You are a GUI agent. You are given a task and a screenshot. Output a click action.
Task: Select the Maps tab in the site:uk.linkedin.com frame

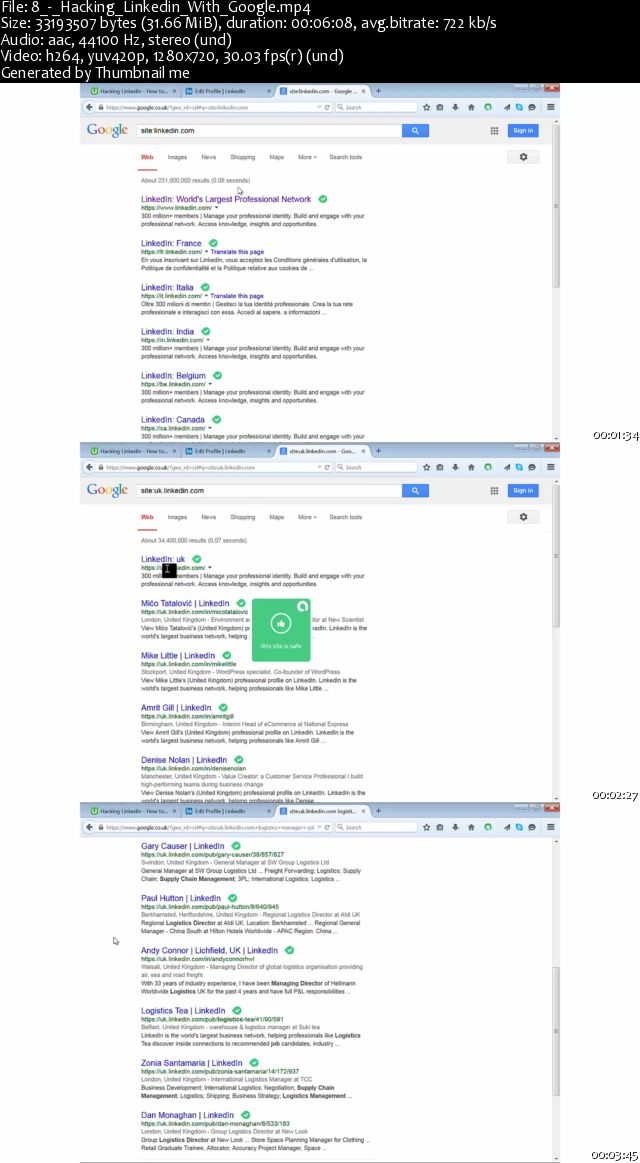coord(277,517)
